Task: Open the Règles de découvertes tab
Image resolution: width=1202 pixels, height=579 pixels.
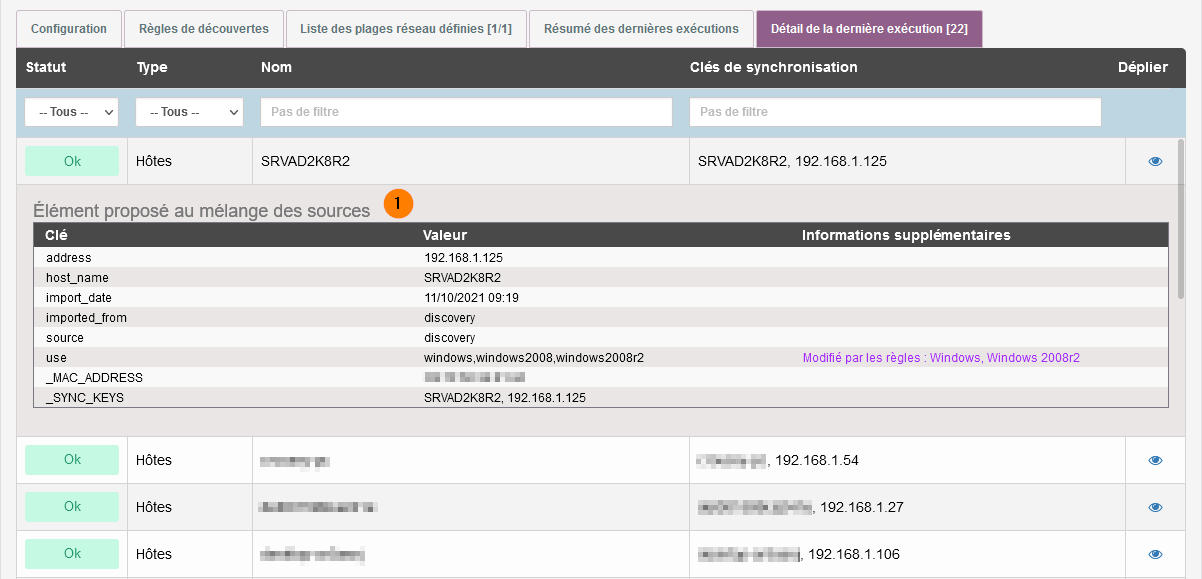Action: (x=204, y=29)
